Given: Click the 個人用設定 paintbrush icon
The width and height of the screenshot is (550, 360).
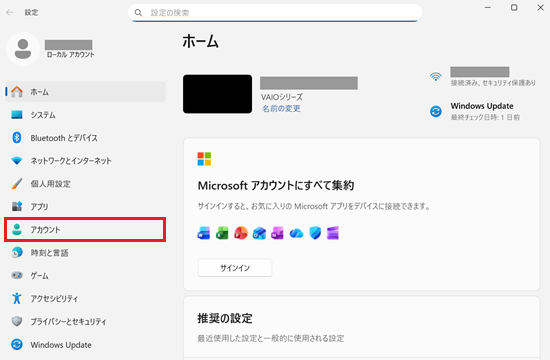Looking at the screenshot, I should [x=16, y=184].
